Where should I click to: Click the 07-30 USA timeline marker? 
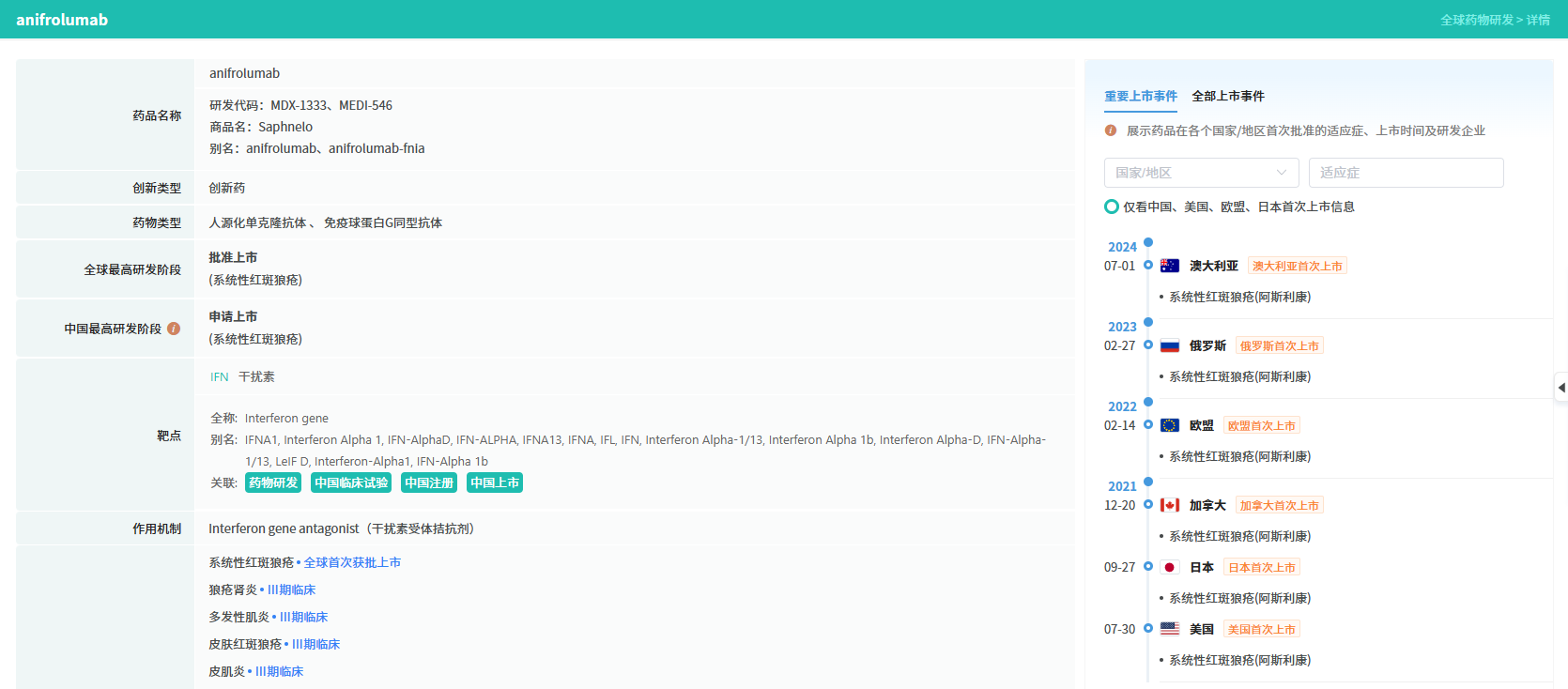(1148, 628)
